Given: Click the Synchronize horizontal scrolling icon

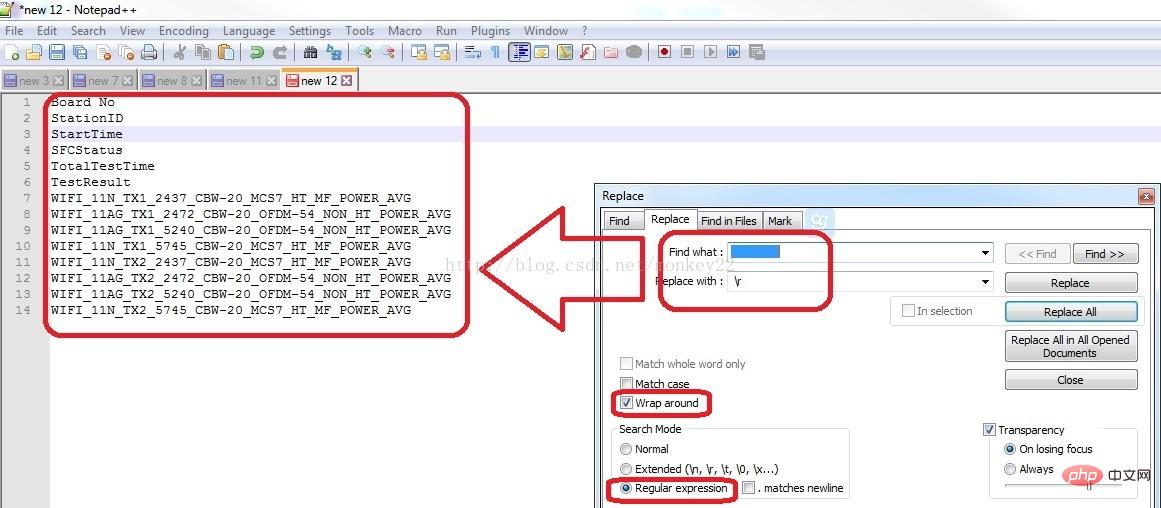Looking at the screenshot, I should 442,53.
